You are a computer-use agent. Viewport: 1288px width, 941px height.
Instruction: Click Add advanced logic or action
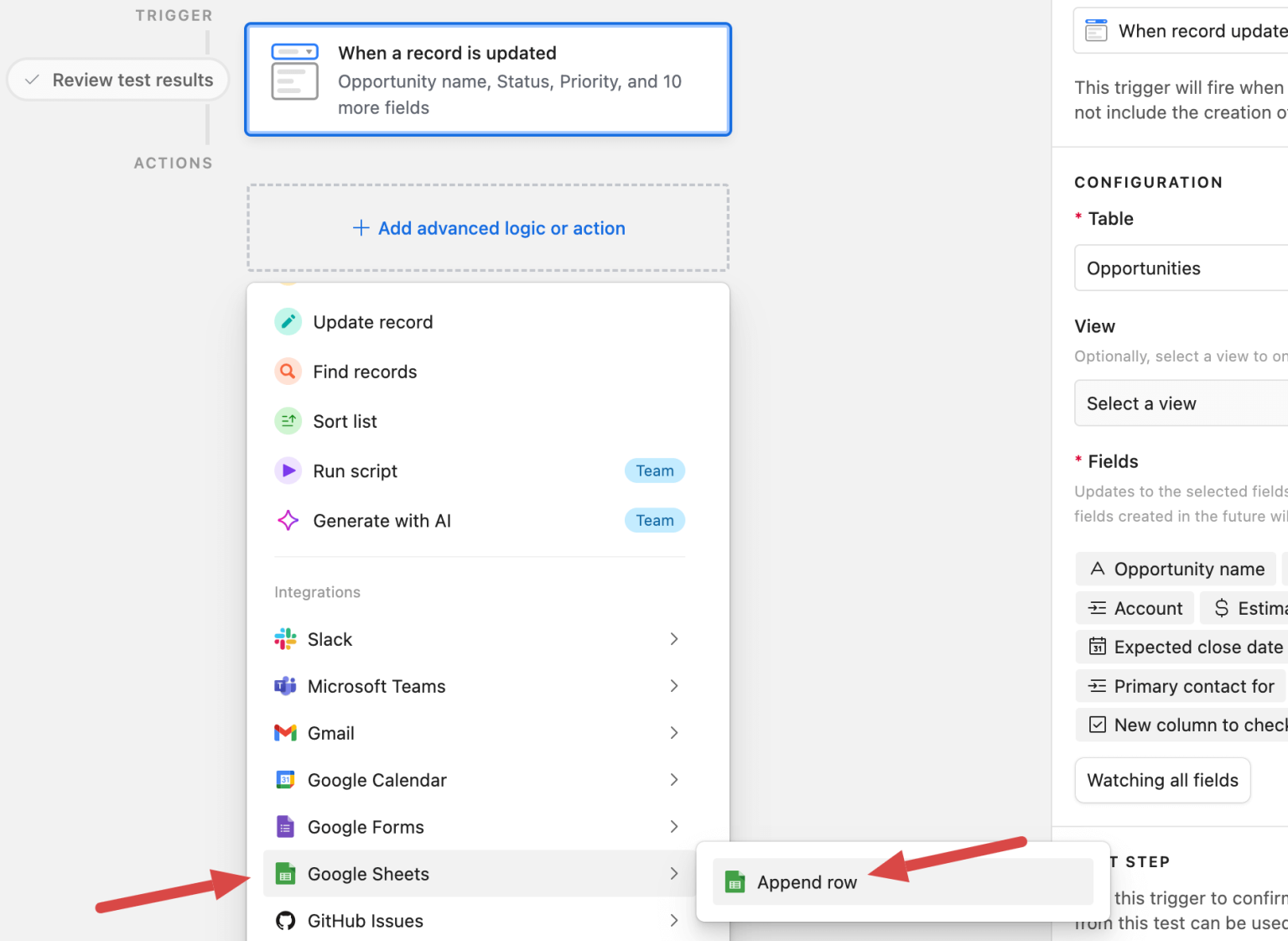(488, 227)
